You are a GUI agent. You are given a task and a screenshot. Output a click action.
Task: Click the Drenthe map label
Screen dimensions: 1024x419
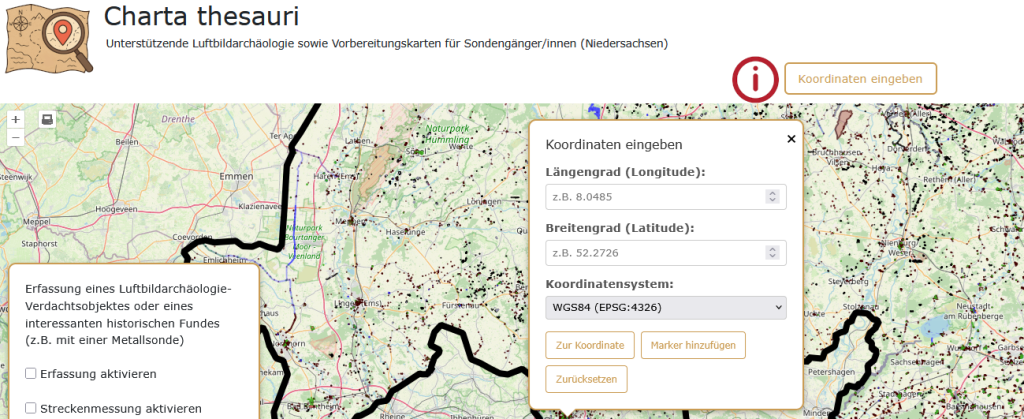tap(180, 119)
